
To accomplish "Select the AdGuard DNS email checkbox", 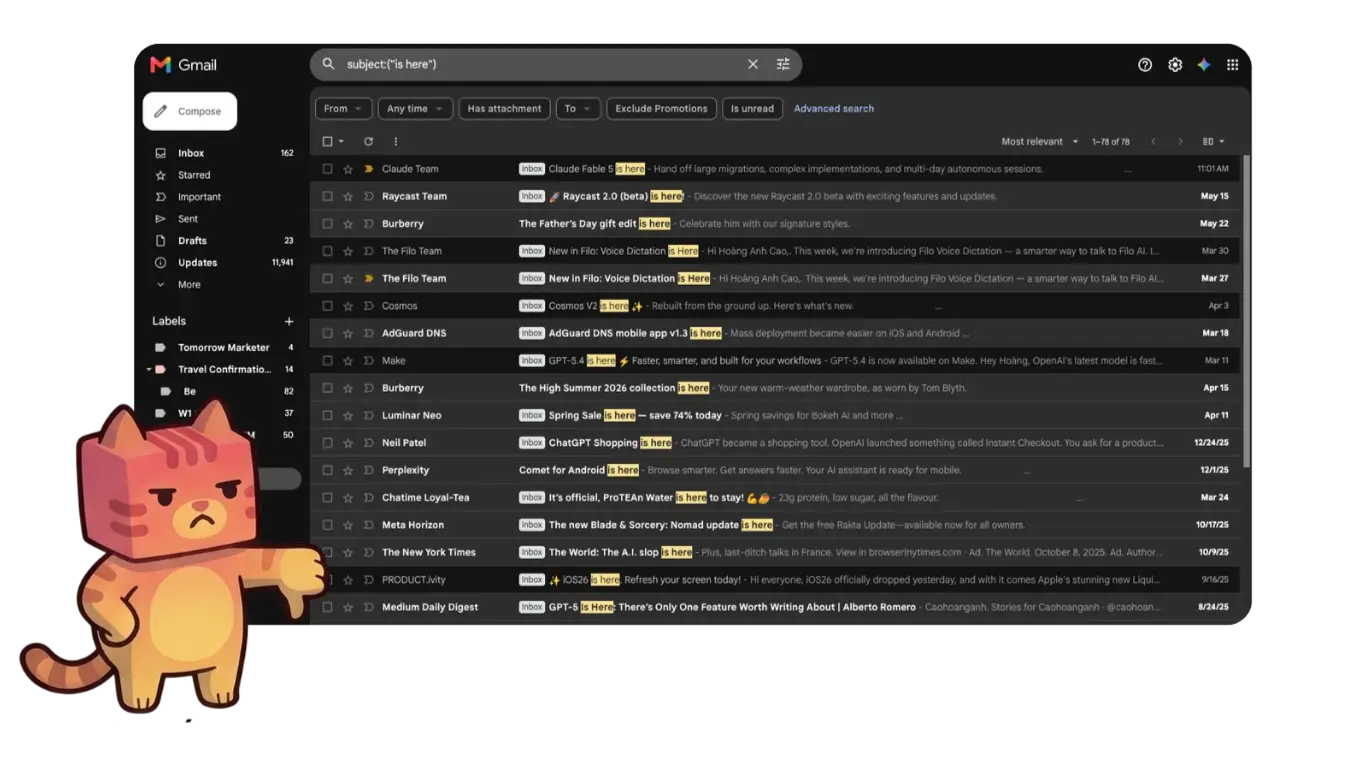I will [x=327, y=333].
